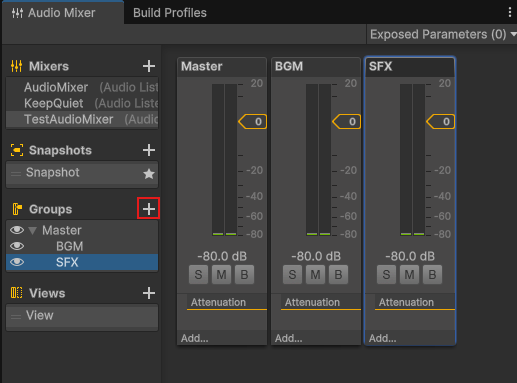The width and height of the screenshot is (517, 383).
Task: Collapse the Master group tree arrow
Action: [x=32, y=230]
